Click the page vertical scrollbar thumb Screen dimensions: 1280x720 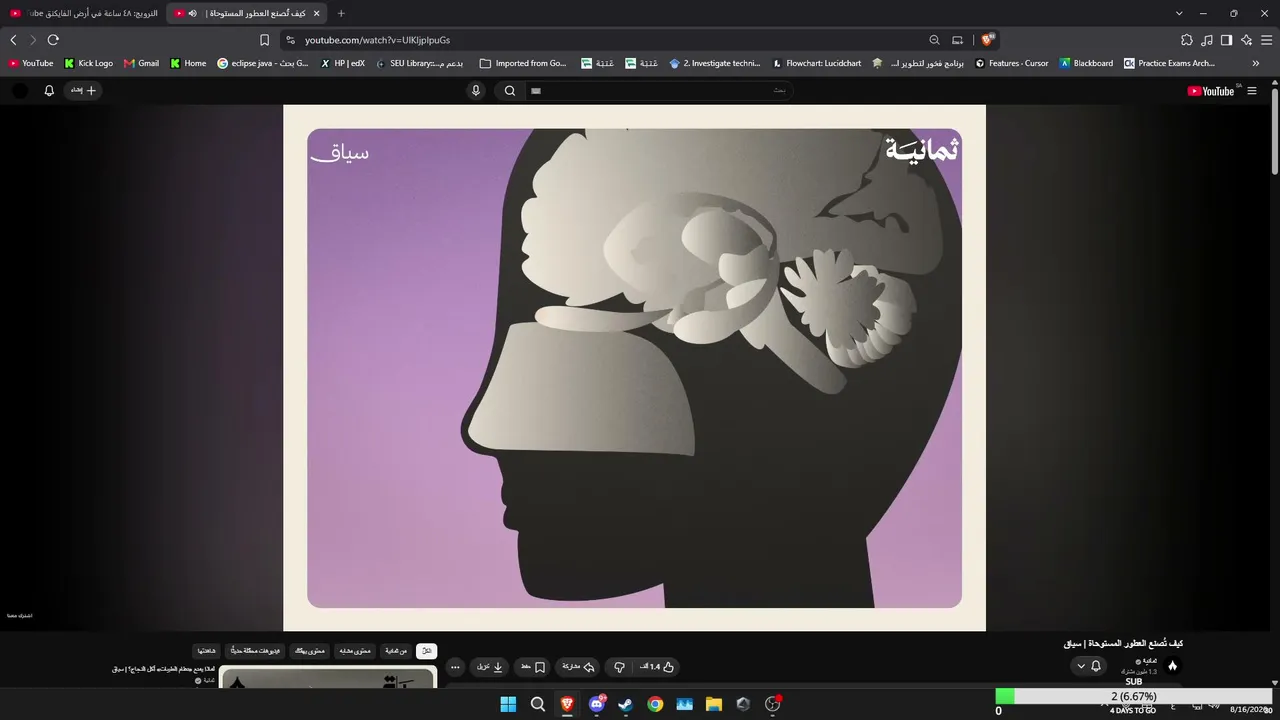(1275, 130)
